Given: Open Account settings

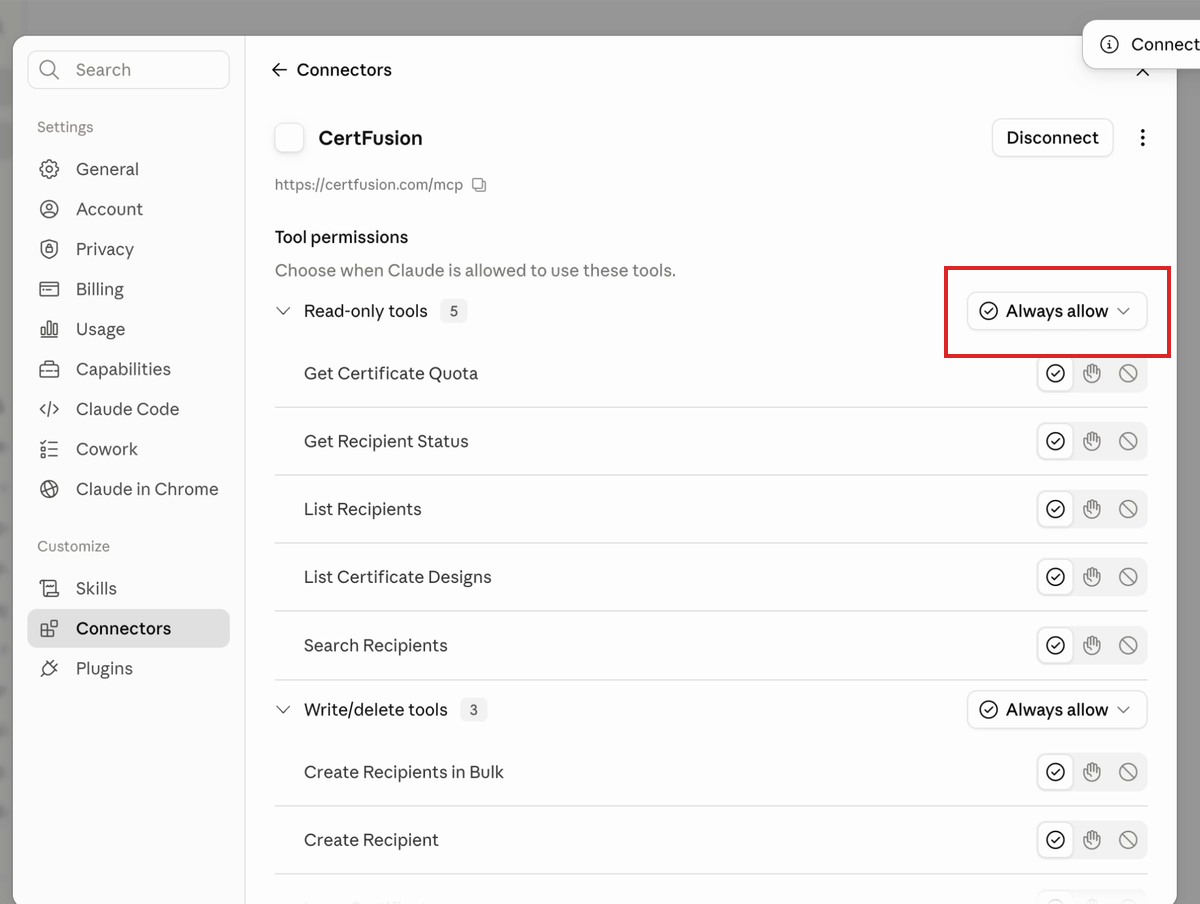Looking at the screenshot, I should [128, 209].
